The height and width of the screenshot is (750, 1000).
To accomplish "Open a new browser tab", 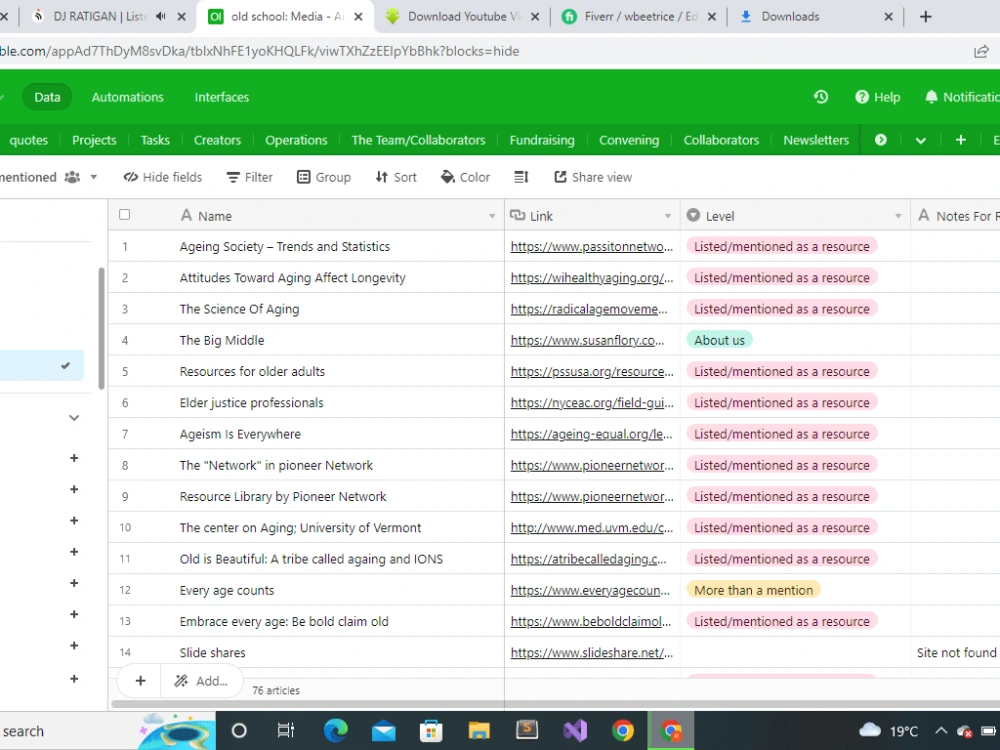I will 925,17.
